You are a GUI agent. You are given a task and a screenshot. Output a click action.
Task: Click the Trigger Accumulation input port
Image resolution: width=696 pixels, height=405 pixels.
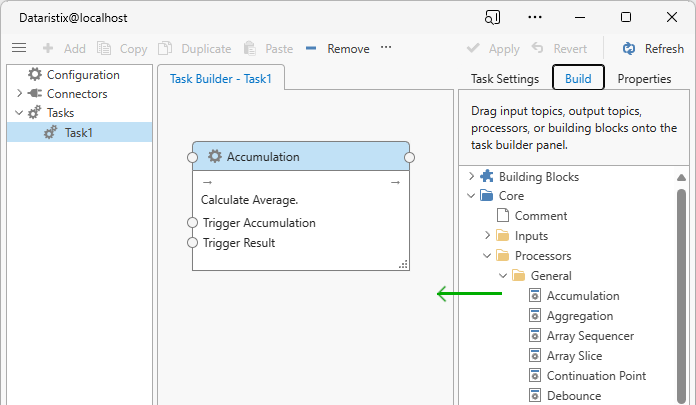pos(193,223)
